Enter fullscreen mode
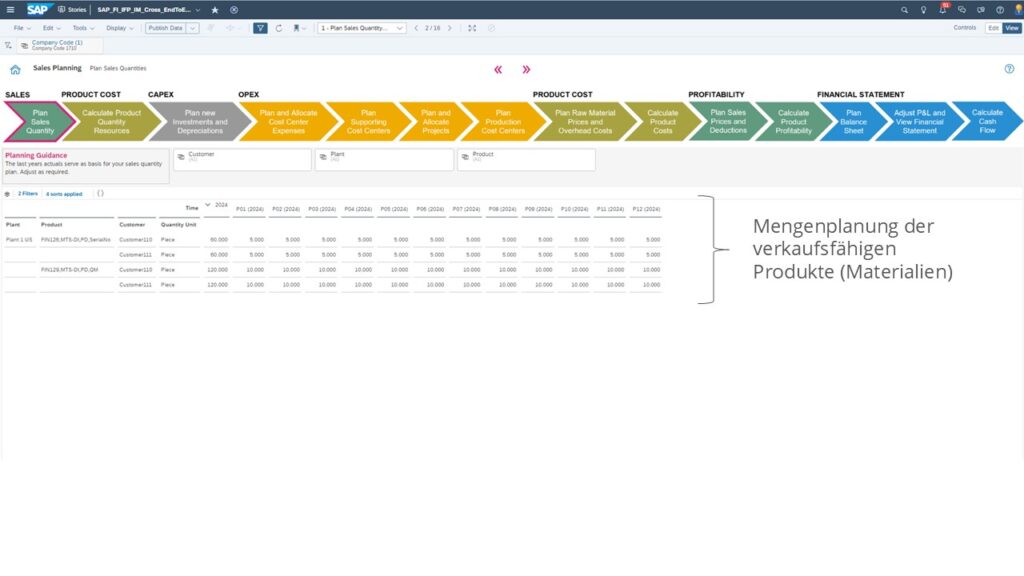1024x576 pixels. tap(472, 28)
